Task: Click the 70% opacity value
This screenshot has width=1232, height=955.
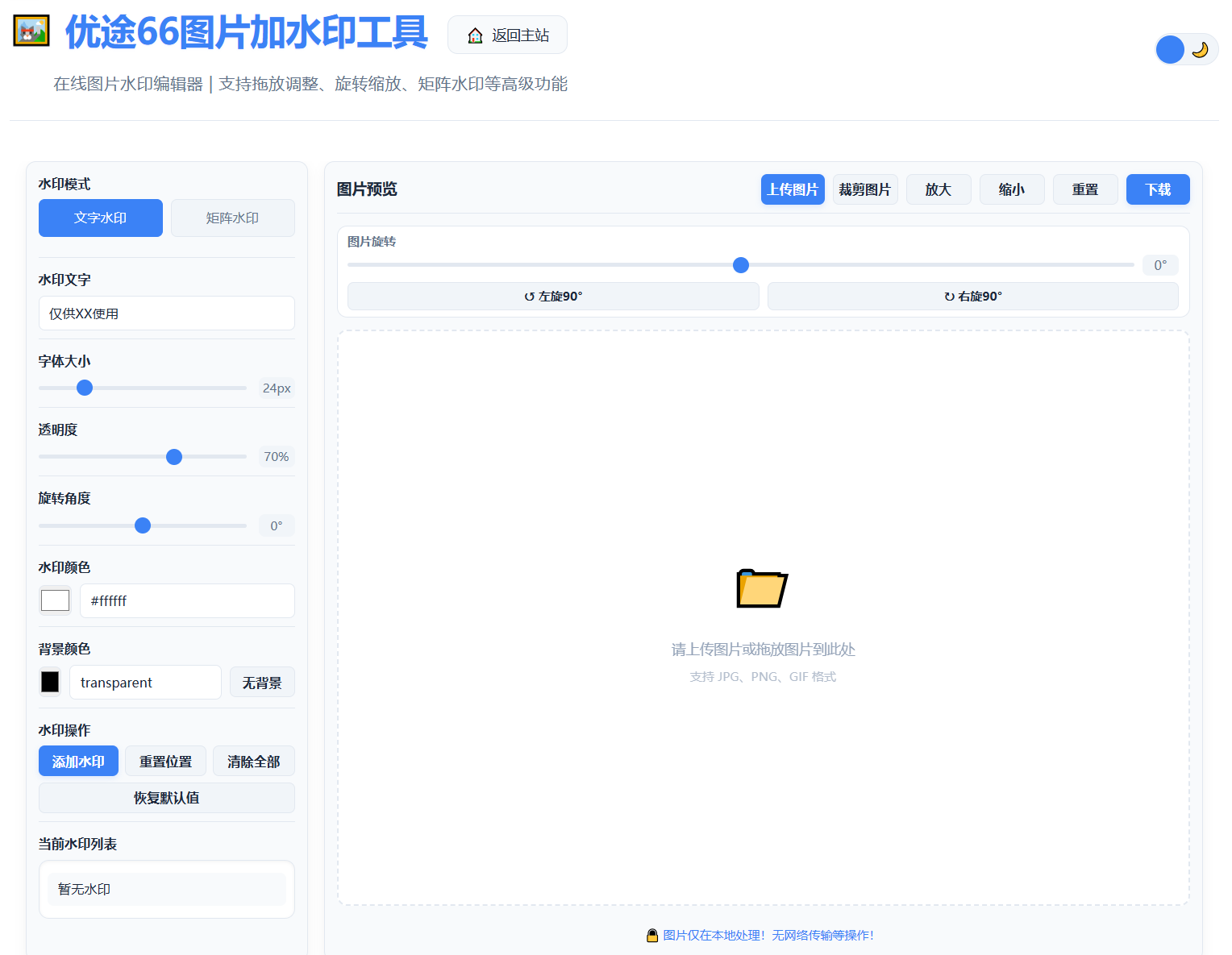Action: coord(277,457)
